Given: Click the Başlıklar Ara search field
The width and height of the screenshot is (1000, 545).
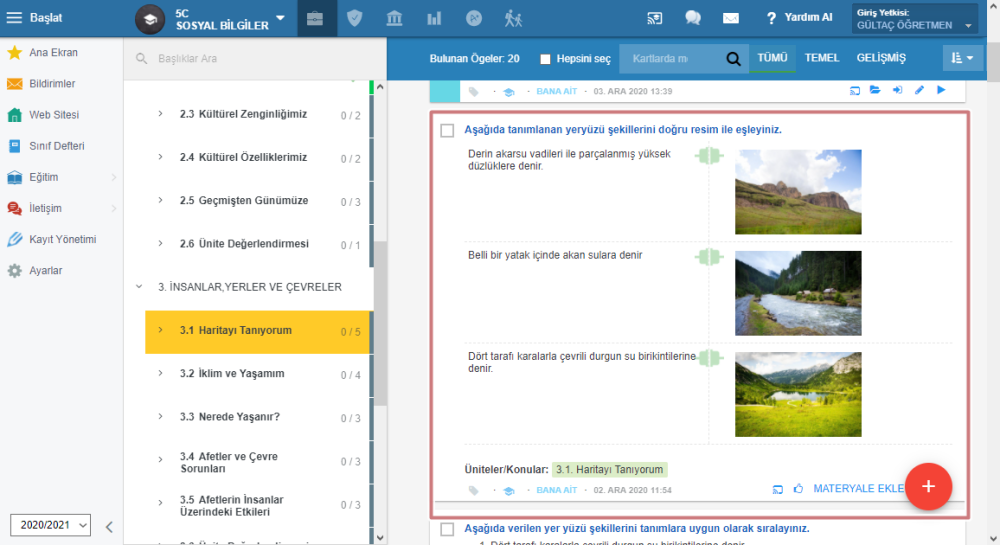Looking at the screenshot, I should pyautogui.click(x=255, y=59).
